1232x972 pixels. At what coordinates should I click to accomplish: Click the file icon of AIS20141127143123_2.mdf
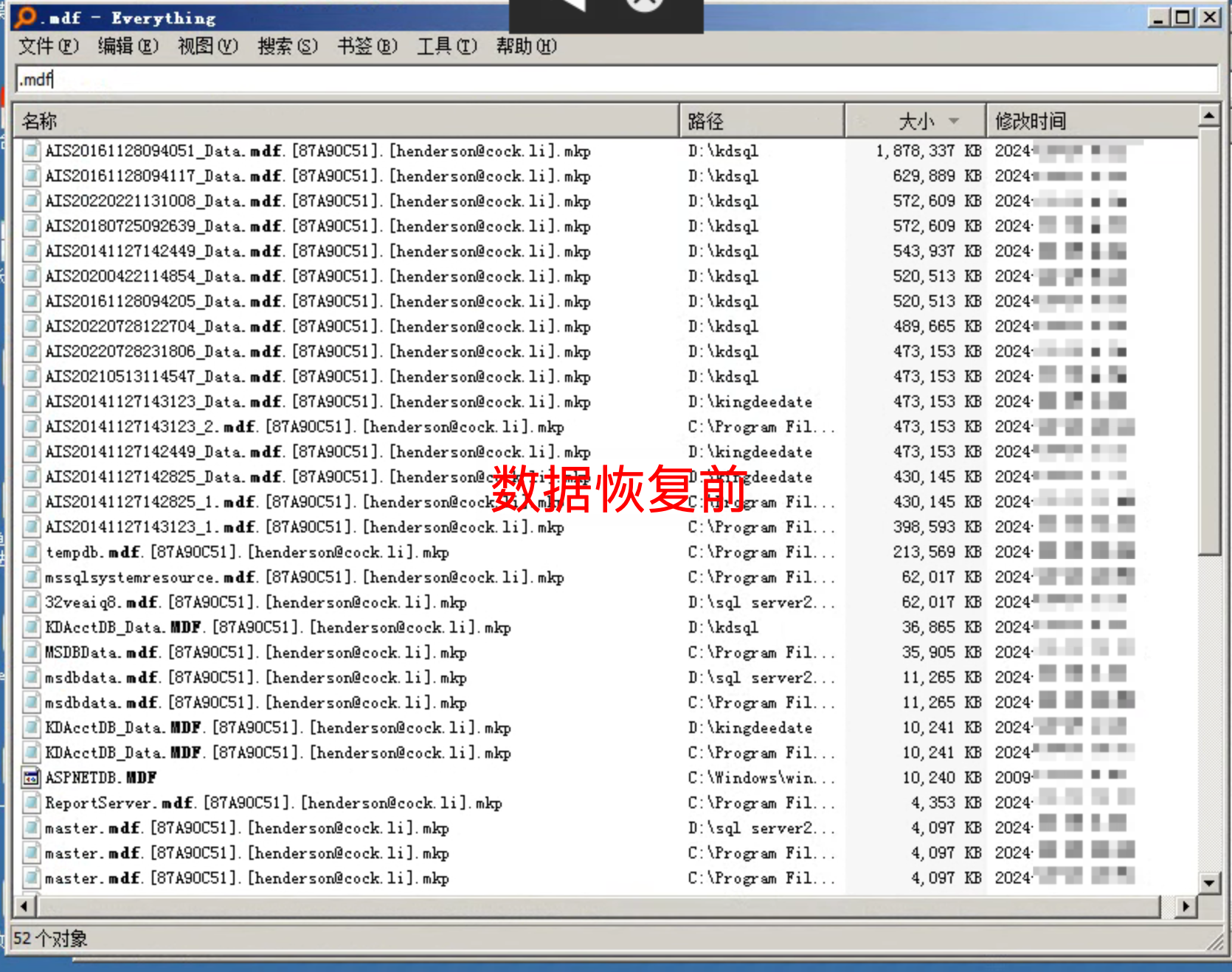click(31, 427)
